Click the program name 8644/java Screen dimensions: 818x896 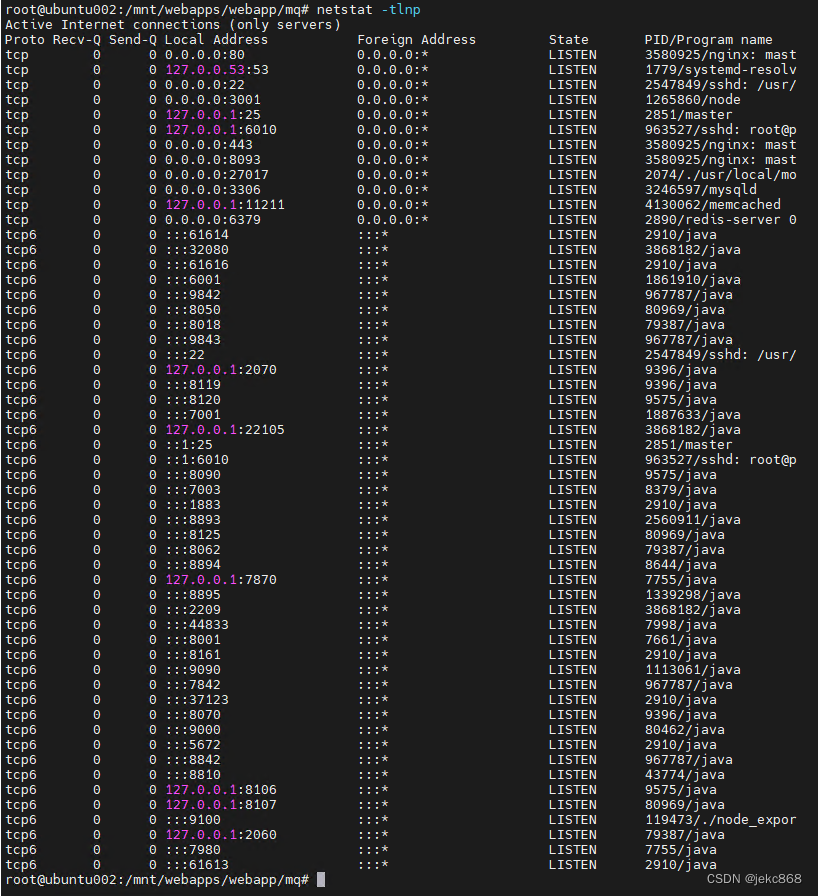pyautogui.click(x=681, y=565)
